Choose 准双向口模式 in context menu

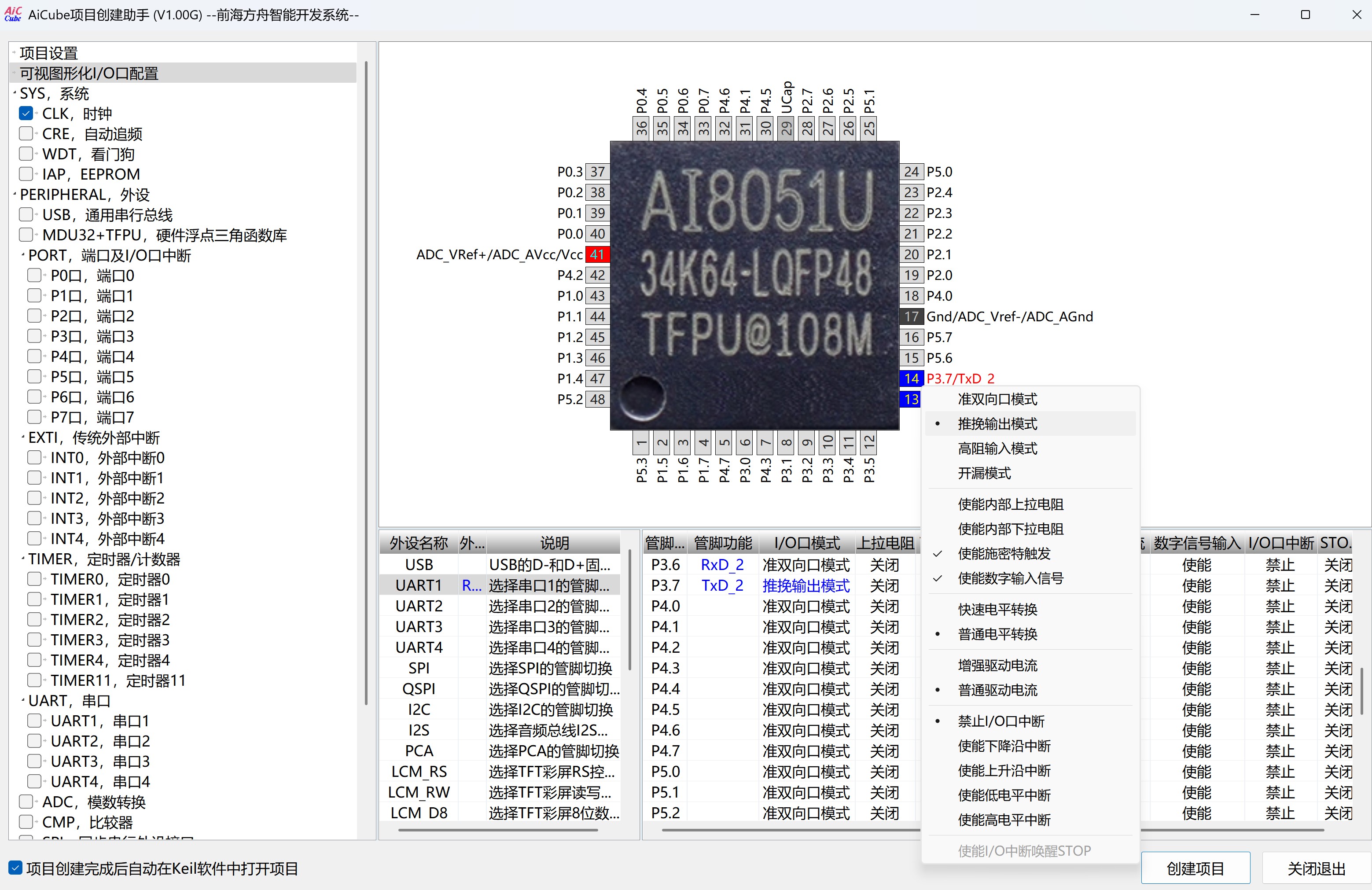coord(1030,399)
